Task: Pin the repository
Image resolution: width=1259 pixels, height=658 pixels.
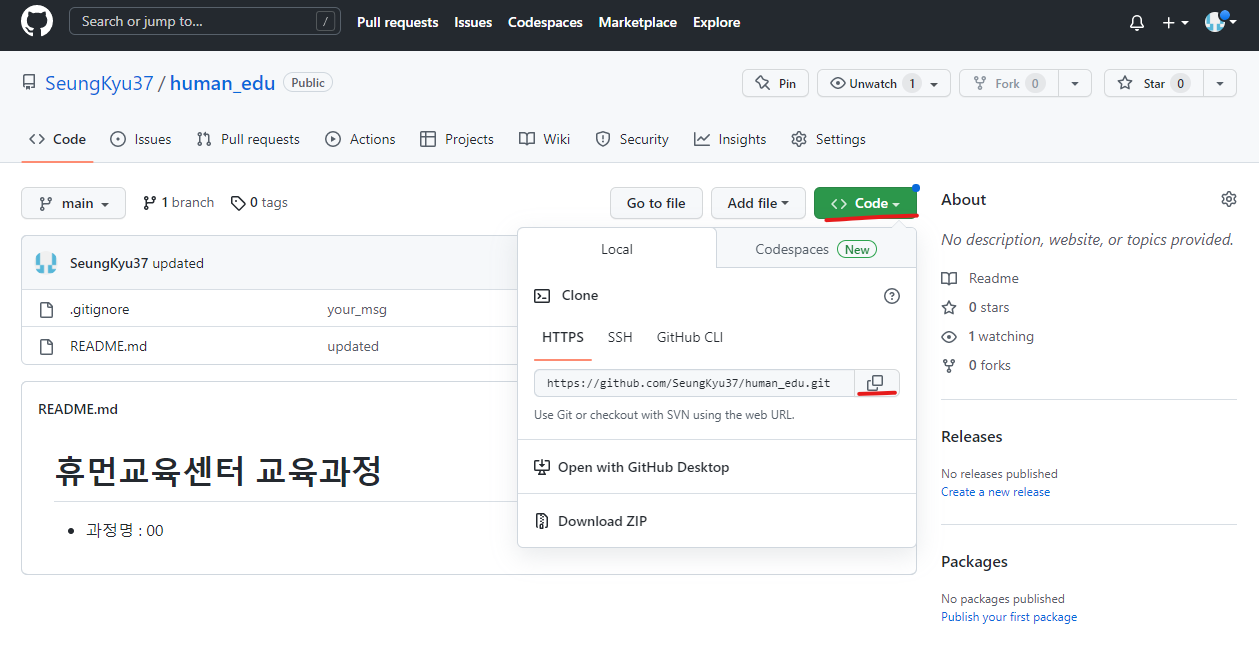Action: coord(775,83)
